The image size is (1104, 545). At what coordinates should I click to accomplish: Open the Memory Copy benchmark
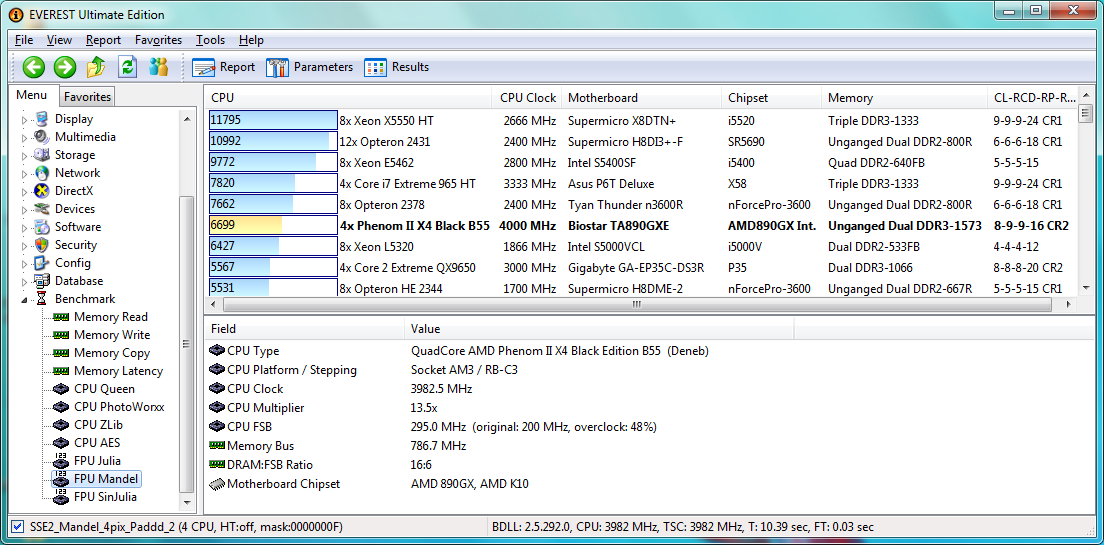click(x=112, y=353)
